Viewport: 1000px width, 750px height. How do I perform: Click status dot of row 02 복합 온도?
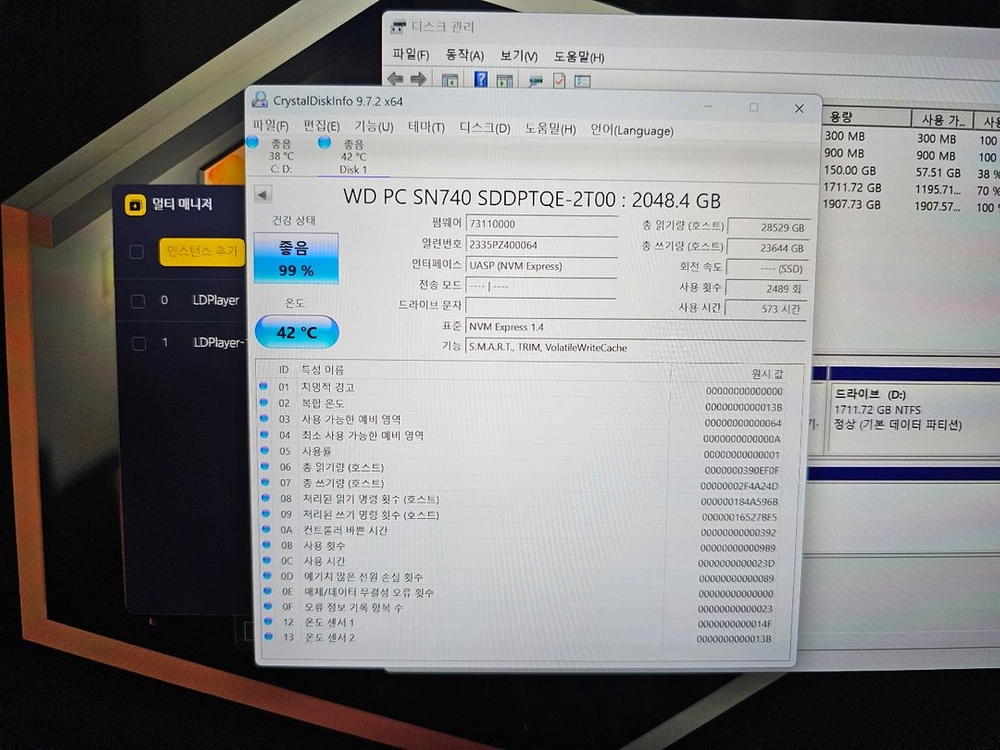point(263,402)
